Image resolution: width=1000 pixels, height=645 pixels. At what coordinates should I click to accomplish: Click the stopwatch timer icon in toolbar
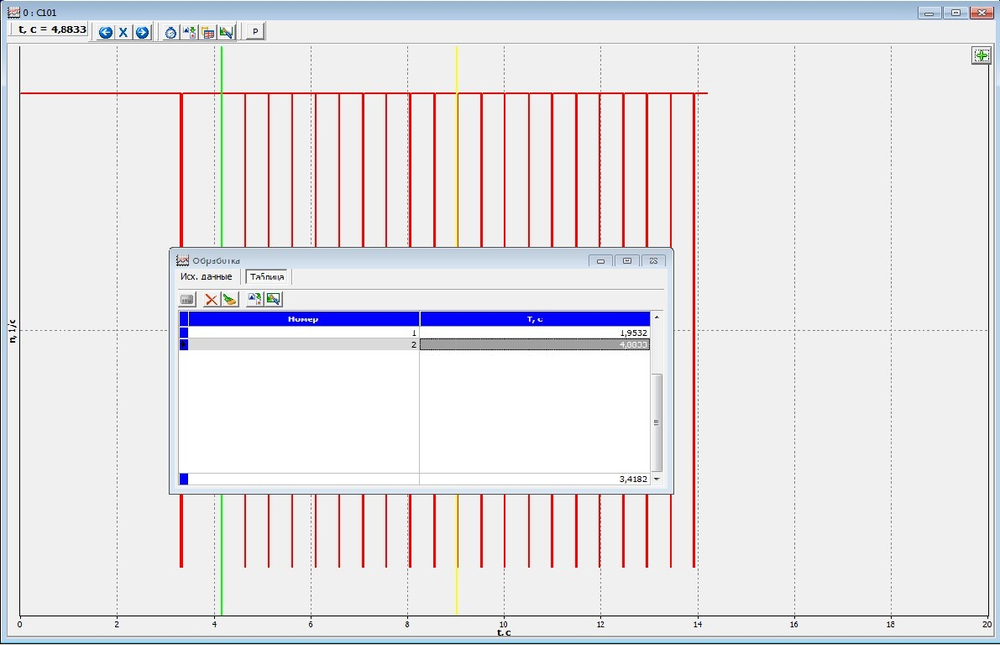point(171,32)
